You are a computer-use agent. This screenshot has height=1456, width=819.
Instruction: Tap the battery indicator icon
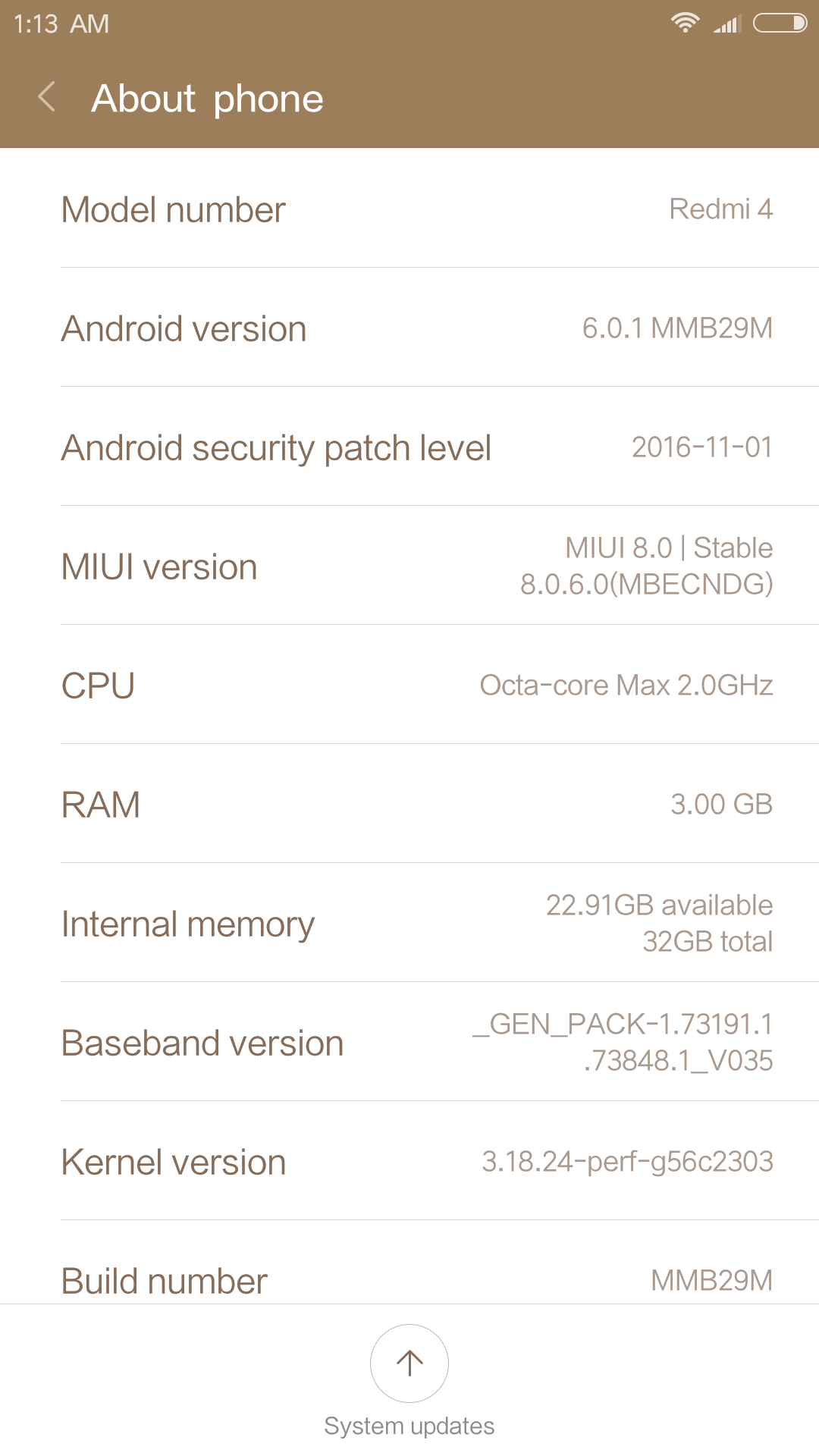[780, 24]
